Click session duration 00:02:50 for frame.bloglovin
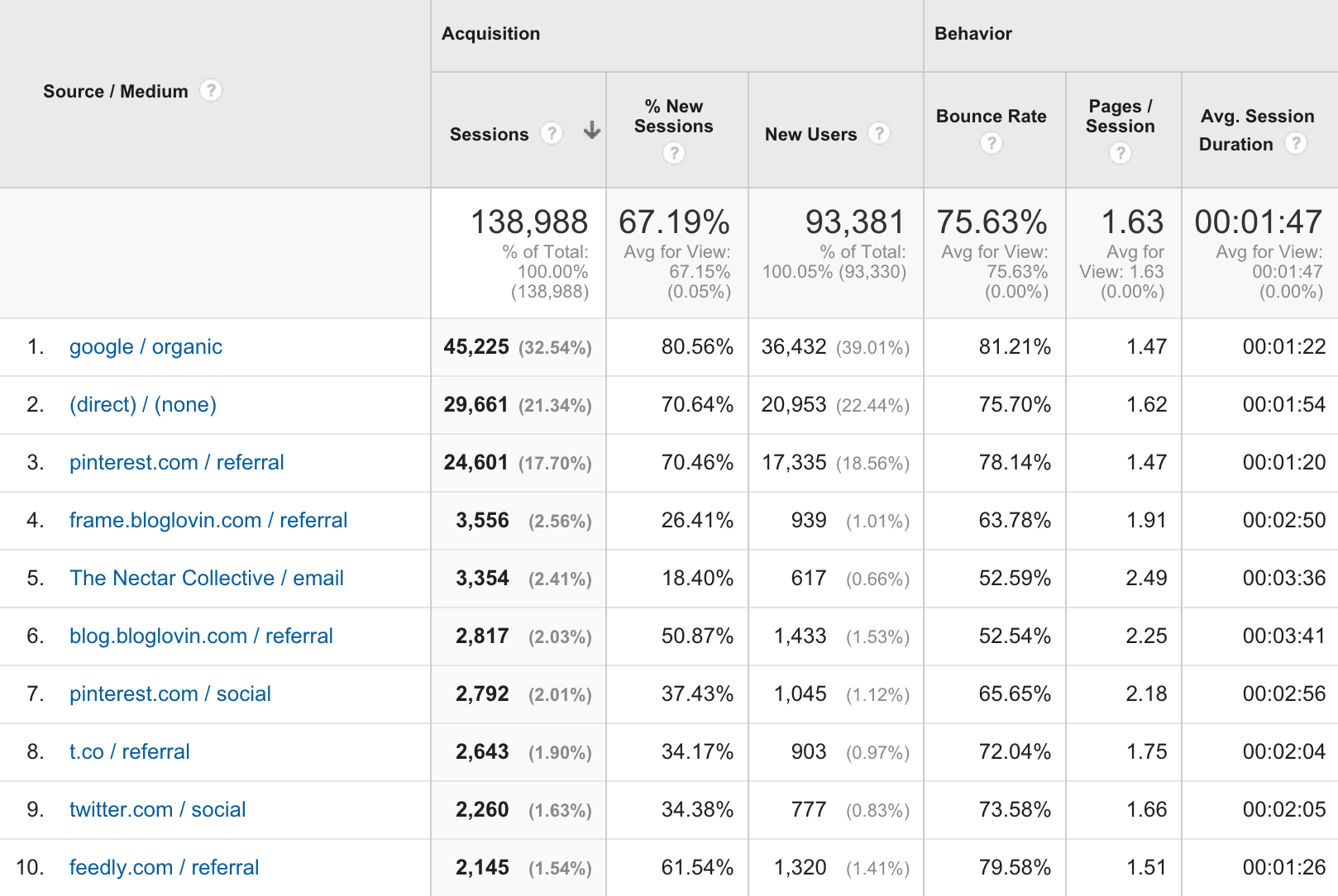The image size is (1338, 896). (1284, 520)
